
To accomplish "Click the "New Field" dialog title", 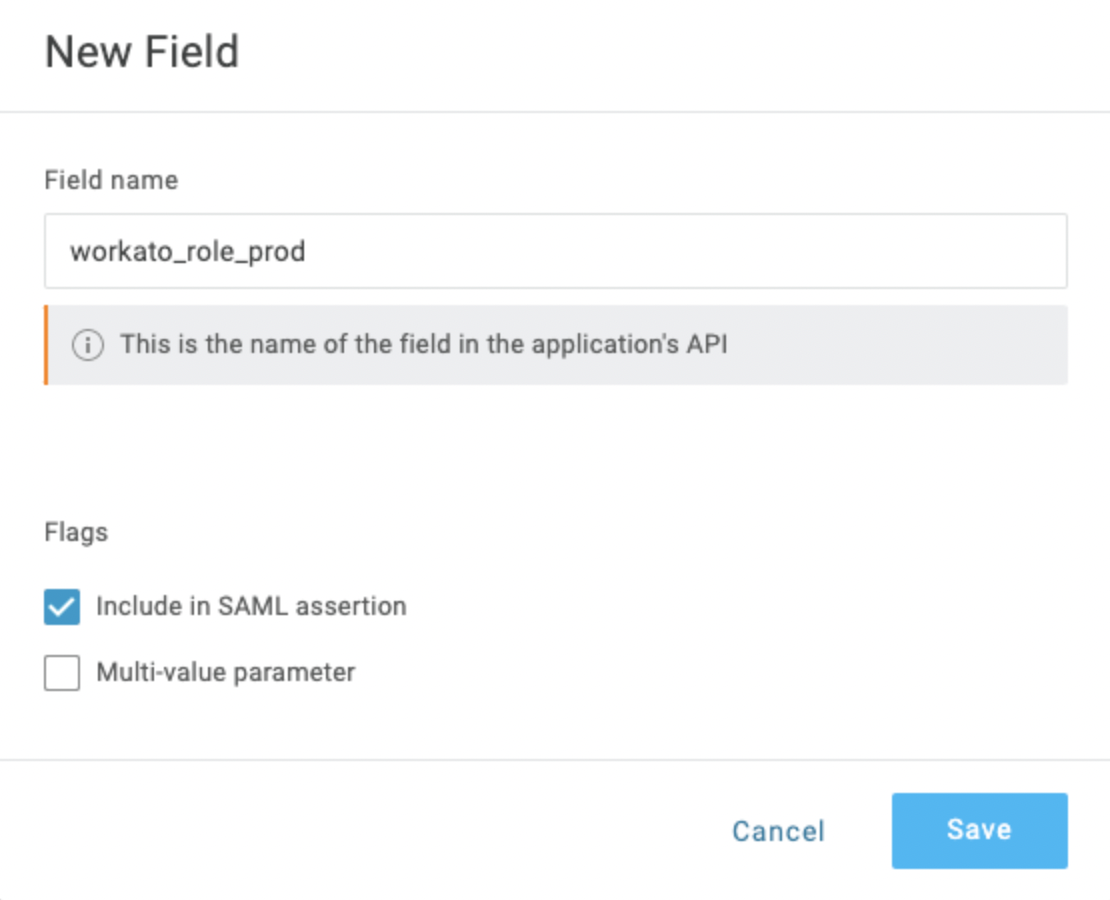I will (x=142, y=52).
